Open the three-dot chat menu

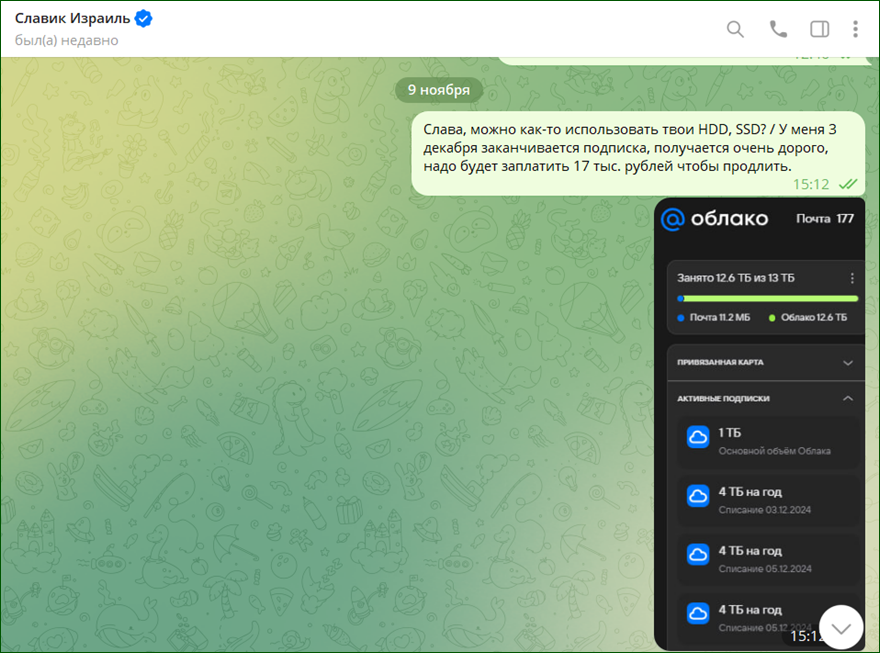pos(855,29)
